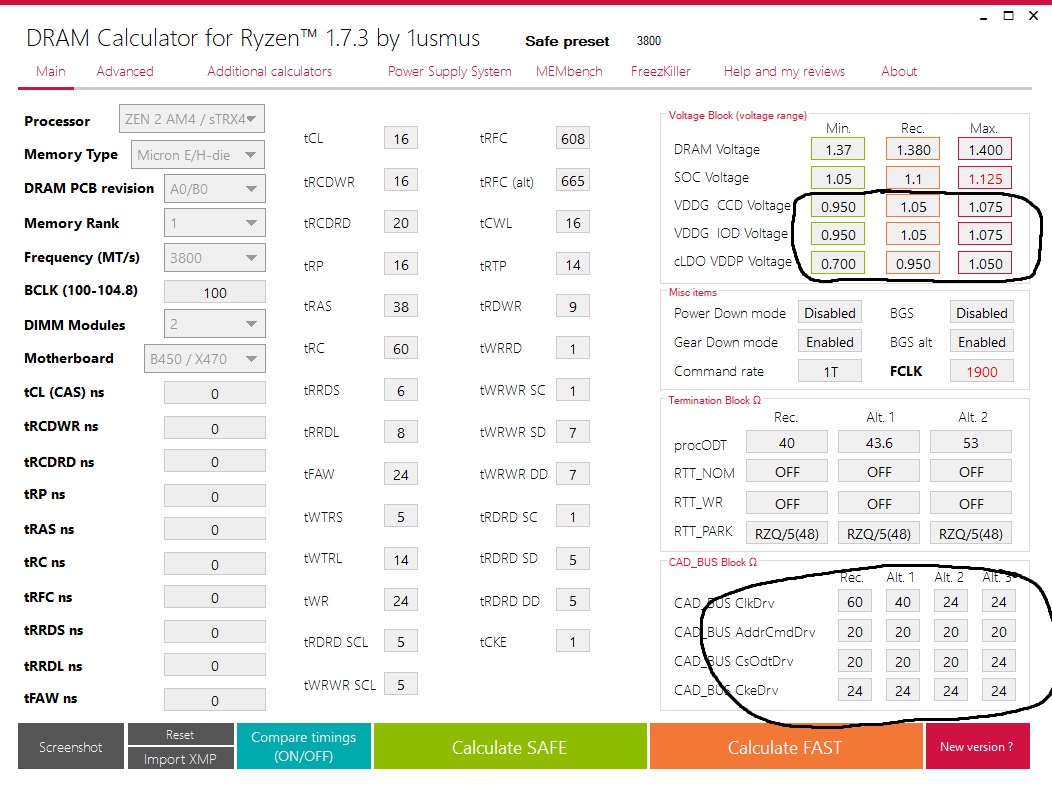Click the tRCDRD value 20

[401, 223]
